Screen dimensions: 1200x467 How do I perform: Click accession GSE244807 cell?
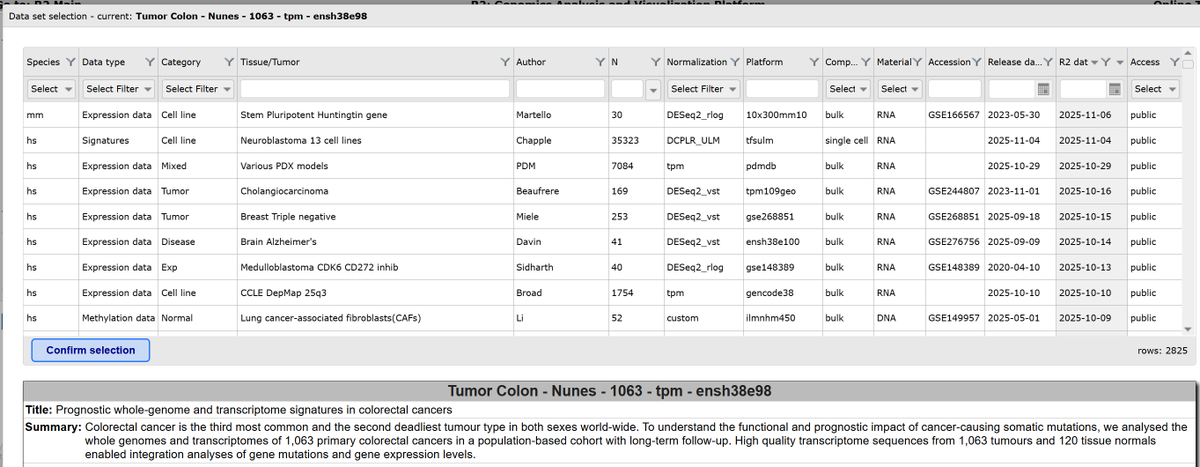tap(954, 191)
